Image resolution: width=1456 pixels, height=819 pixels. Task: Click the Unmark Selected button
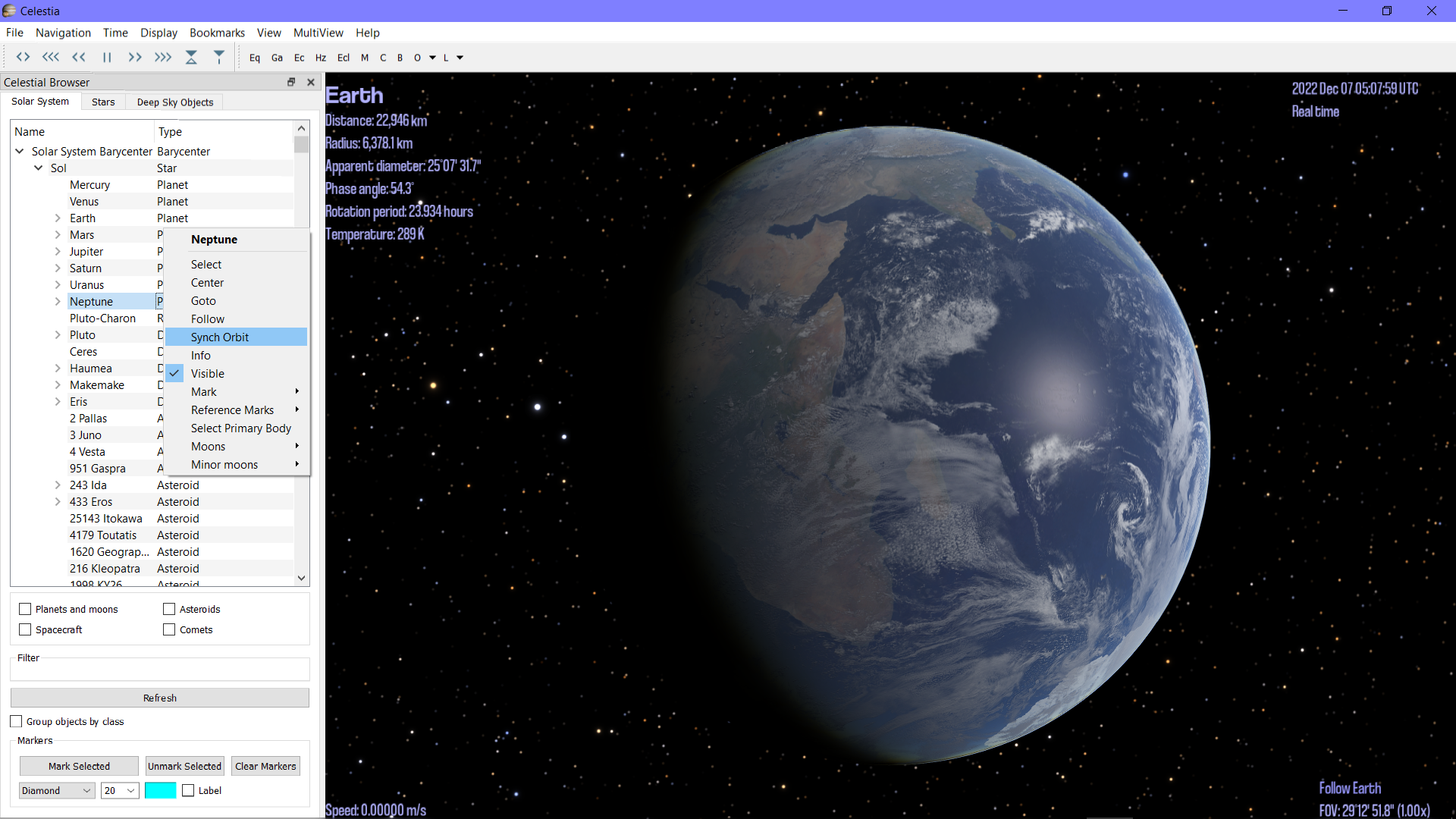click(185, 766)
